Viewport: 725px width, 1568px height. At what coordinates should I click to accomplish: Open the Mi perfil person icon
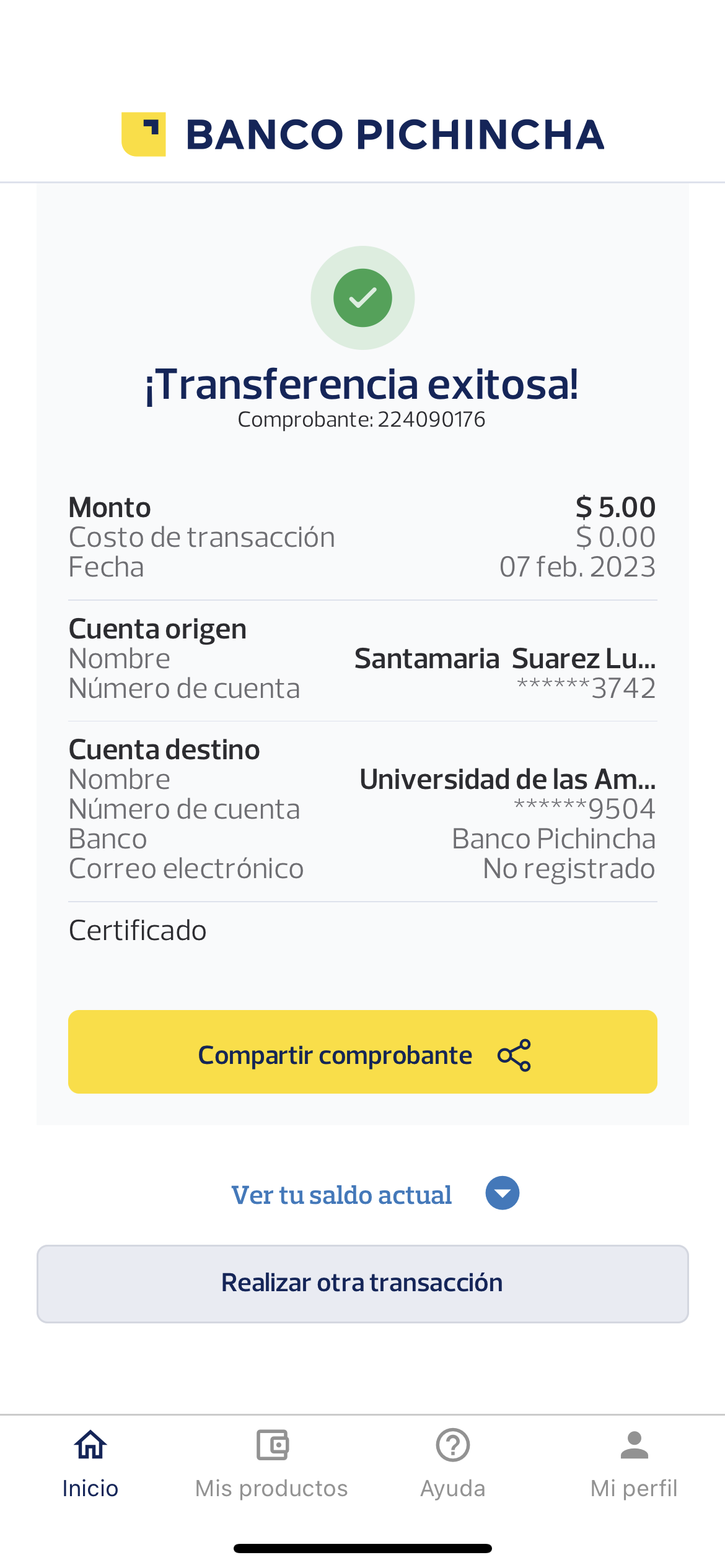click(x=634, y=1445)
